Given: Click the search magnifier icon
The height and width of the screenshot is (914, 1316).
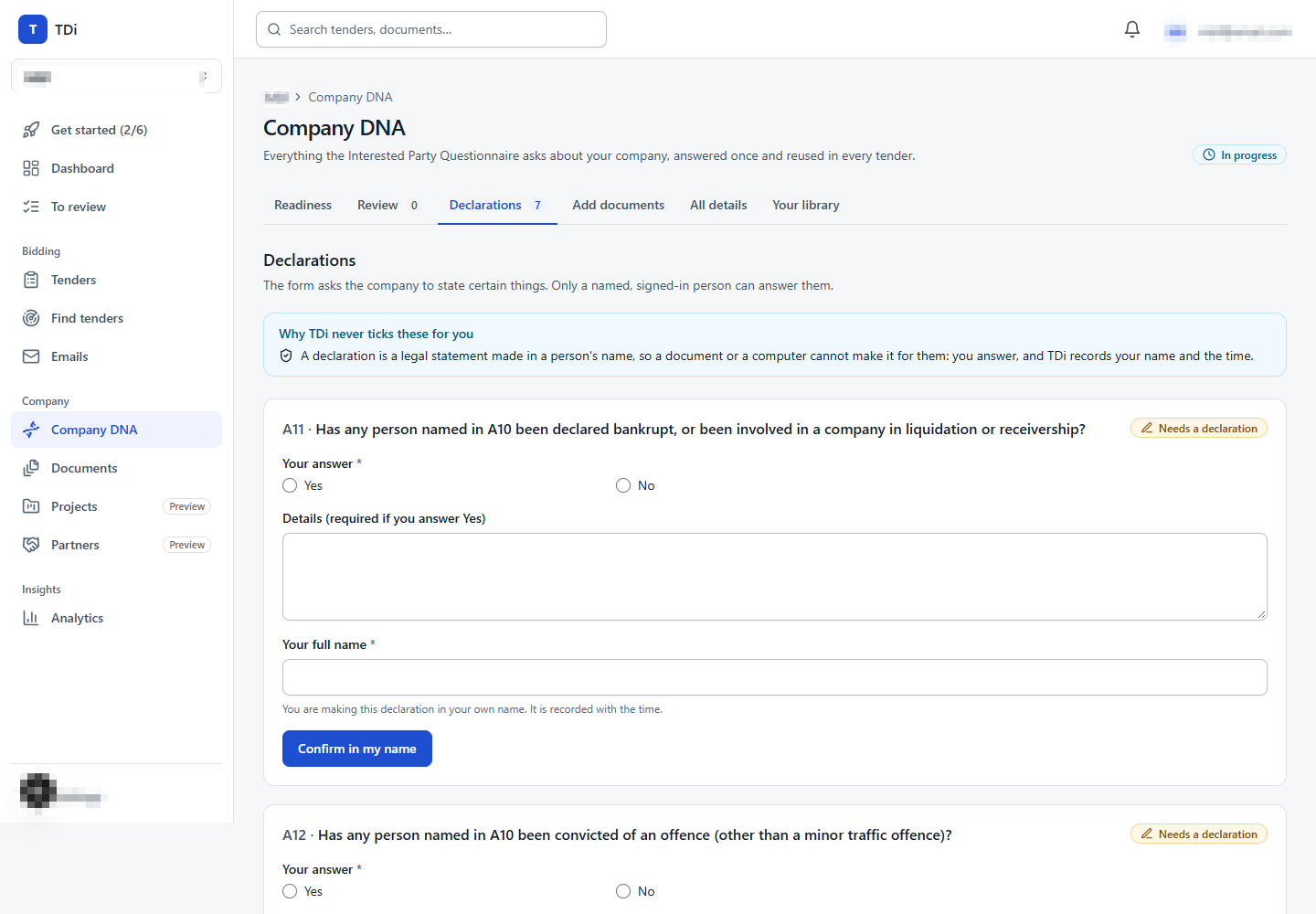Looking at the screenshot, I should 274,29.
